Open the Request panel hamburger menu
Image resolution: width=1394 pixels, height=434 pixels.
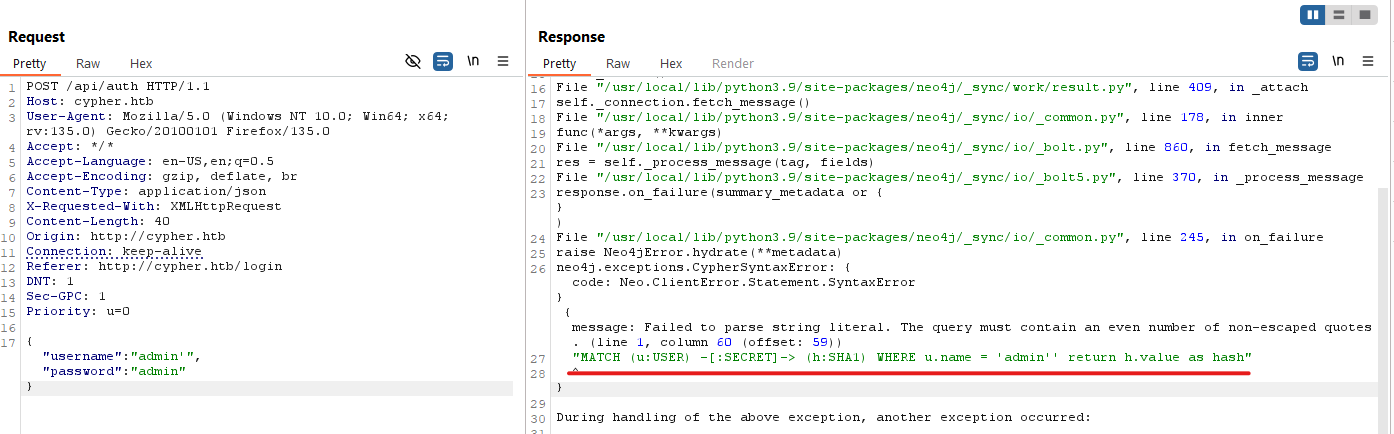[x=503, y=62]
